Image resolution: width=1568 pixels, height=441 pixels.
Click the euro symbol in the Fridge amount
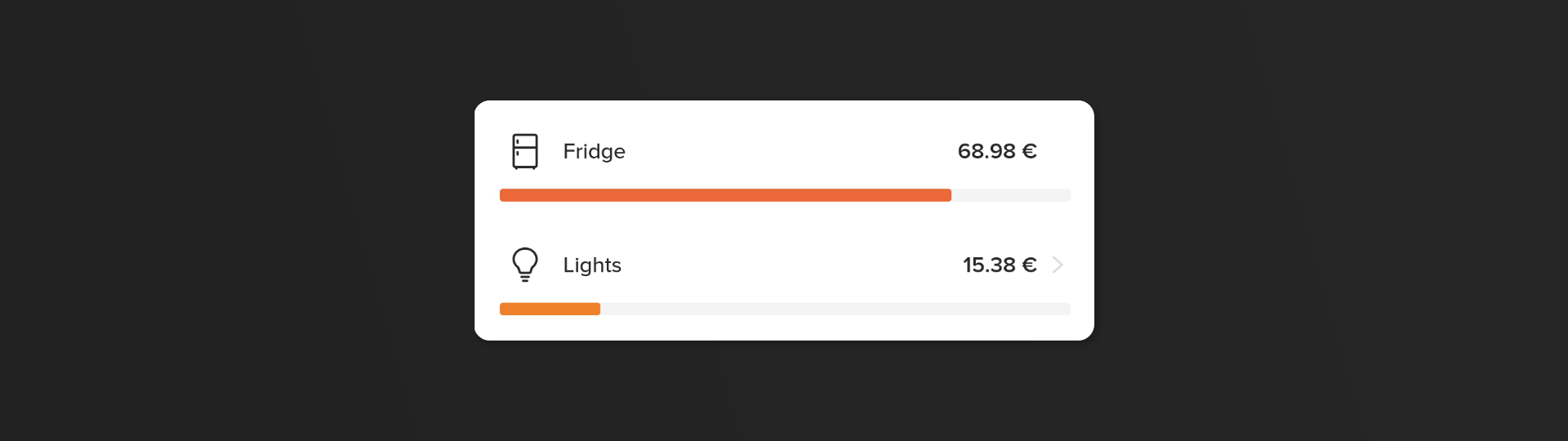[1030, 151]
